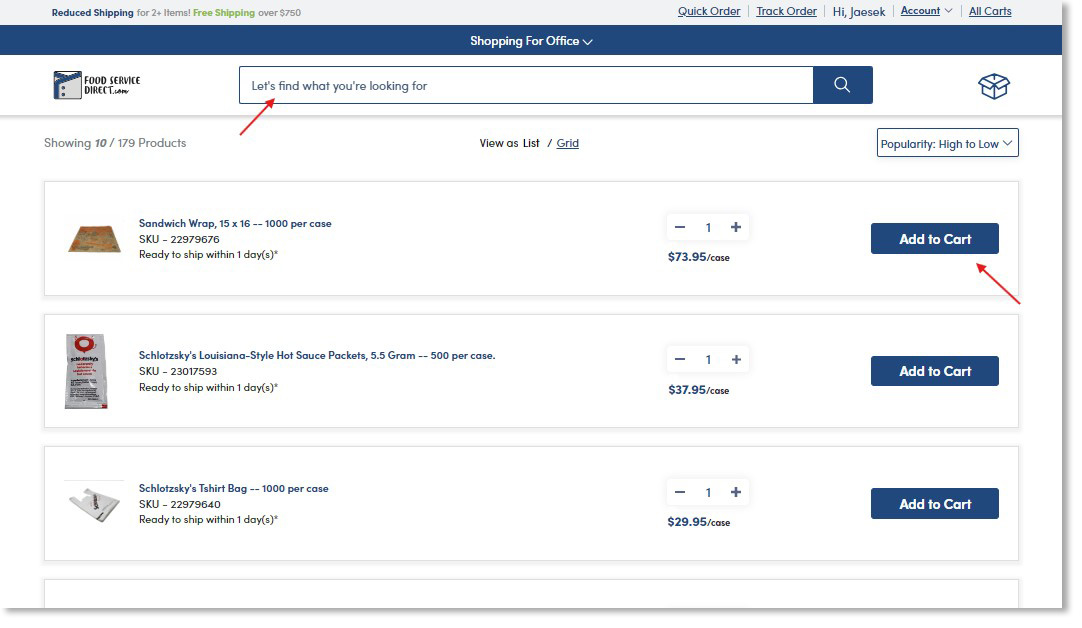The image size is (1082, 628).
Task: Open Schlotzsky's Tshirt Bag product title
Action: pos(233,489)
